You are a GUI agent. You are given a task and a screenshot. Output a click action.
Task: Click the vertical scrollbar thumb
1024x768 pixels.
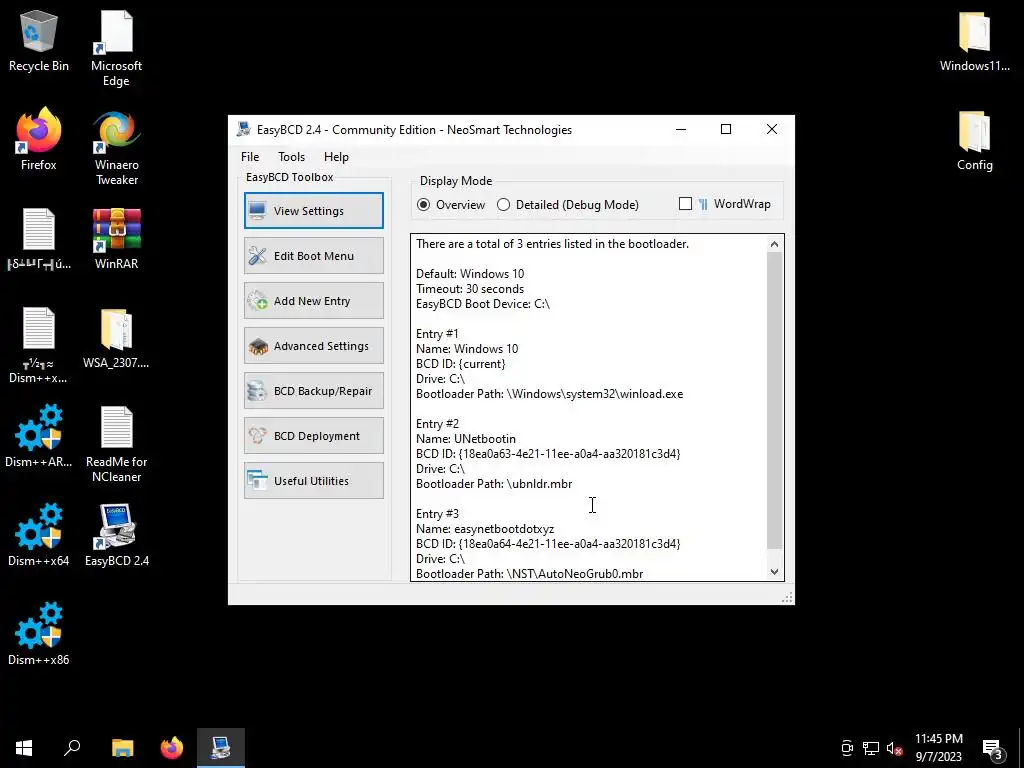[774, 400]
